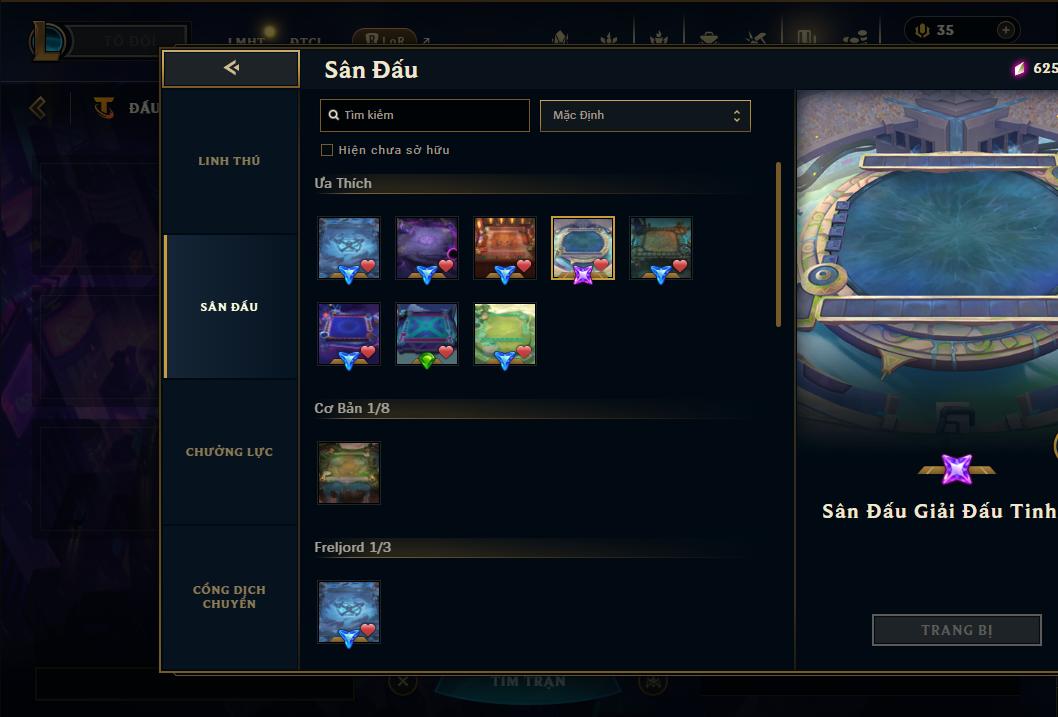Open the Chưởng Lực tab
The image size is (1058, 717).
[229, 452]
